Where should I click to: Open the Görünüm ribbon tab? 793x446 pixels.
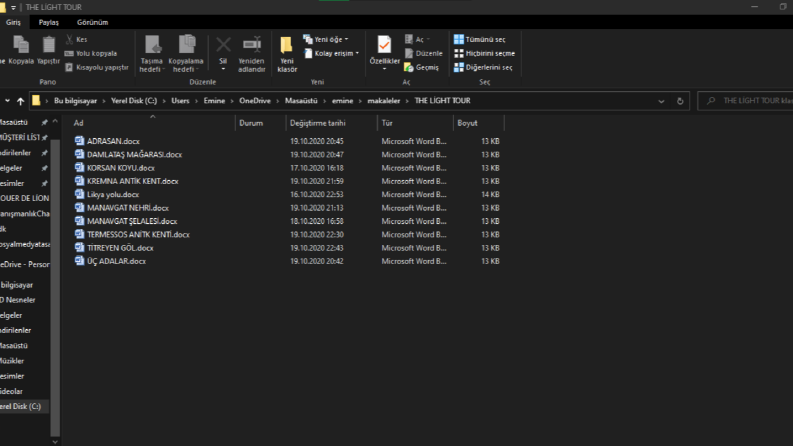point(92,22)
